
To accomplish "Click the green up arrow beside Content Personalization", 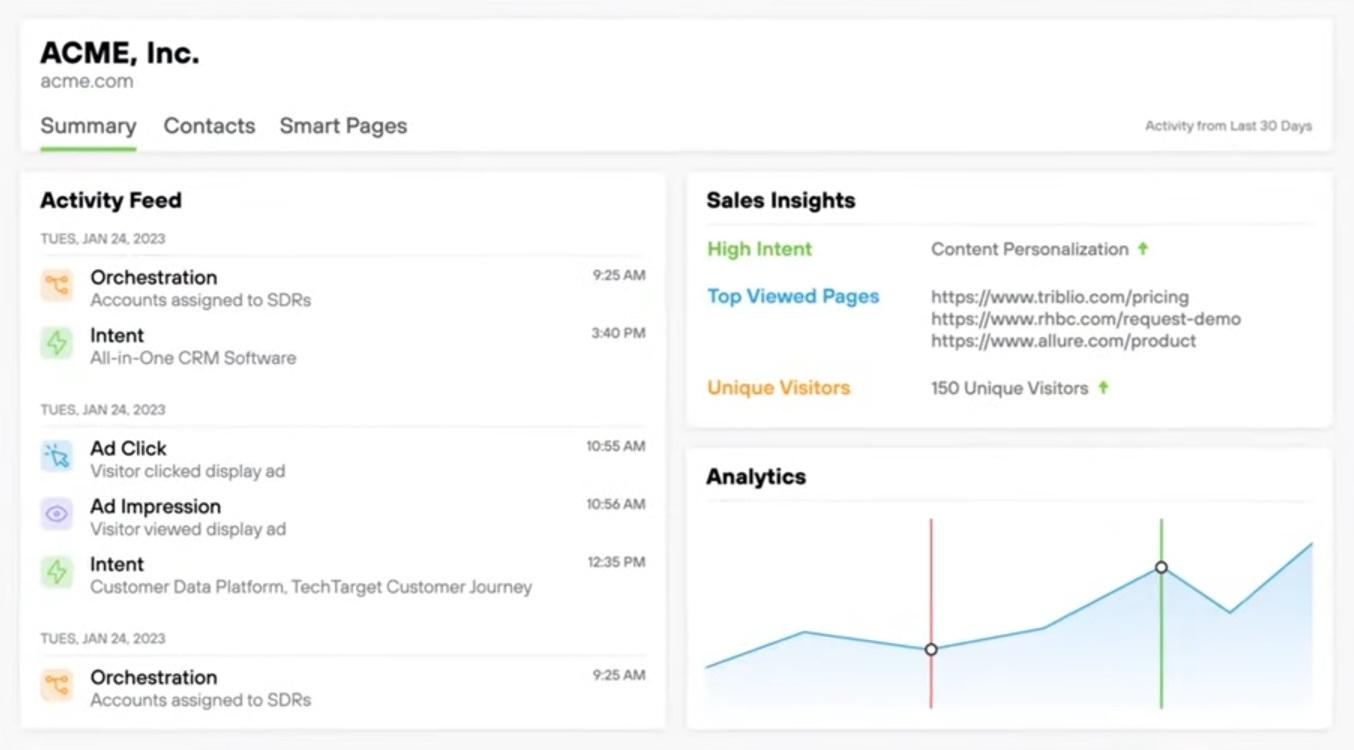I will 1142,249.
